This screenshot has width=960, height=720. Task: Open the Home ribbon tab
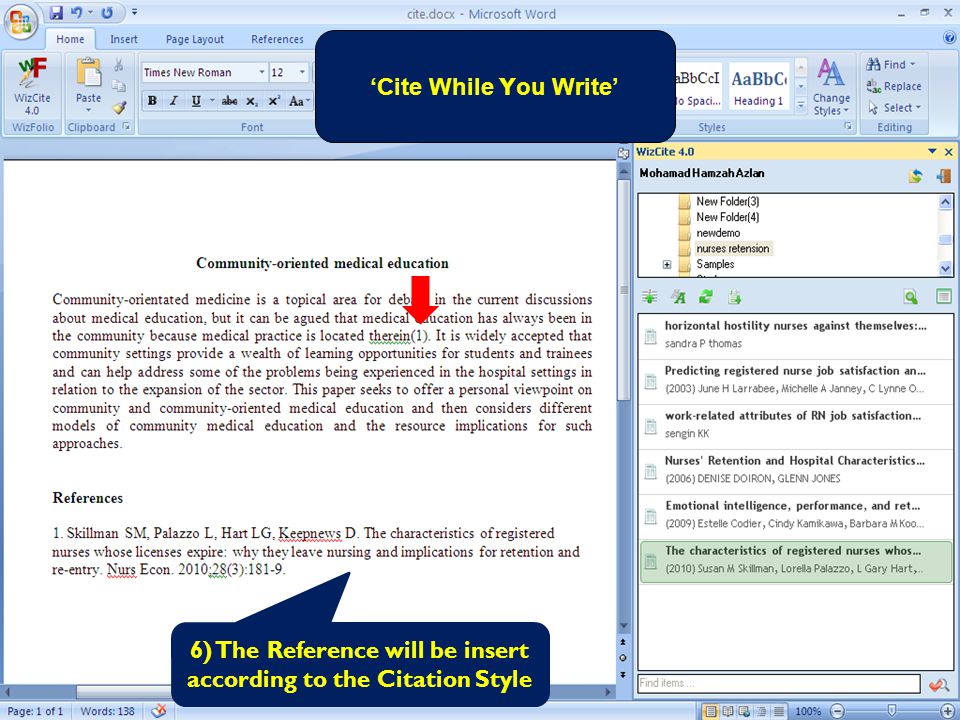click(70, 39)
